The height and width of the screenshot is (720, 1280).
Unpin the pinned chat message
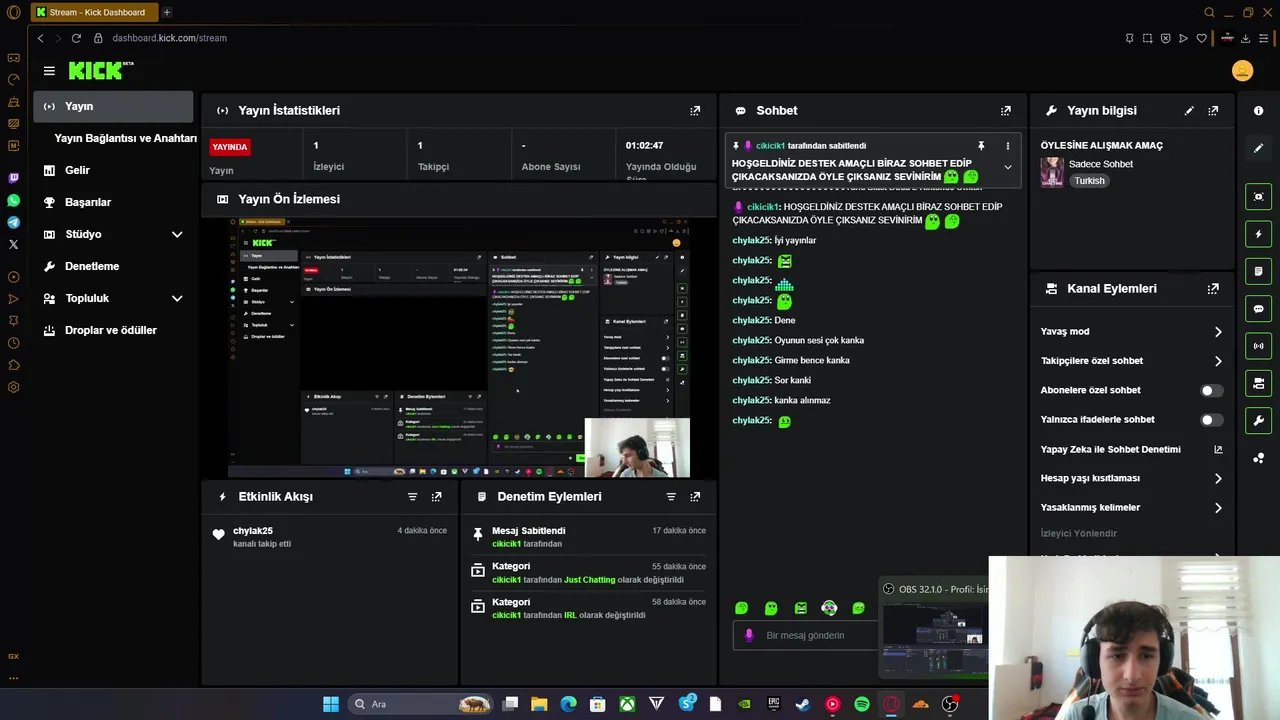981,146
